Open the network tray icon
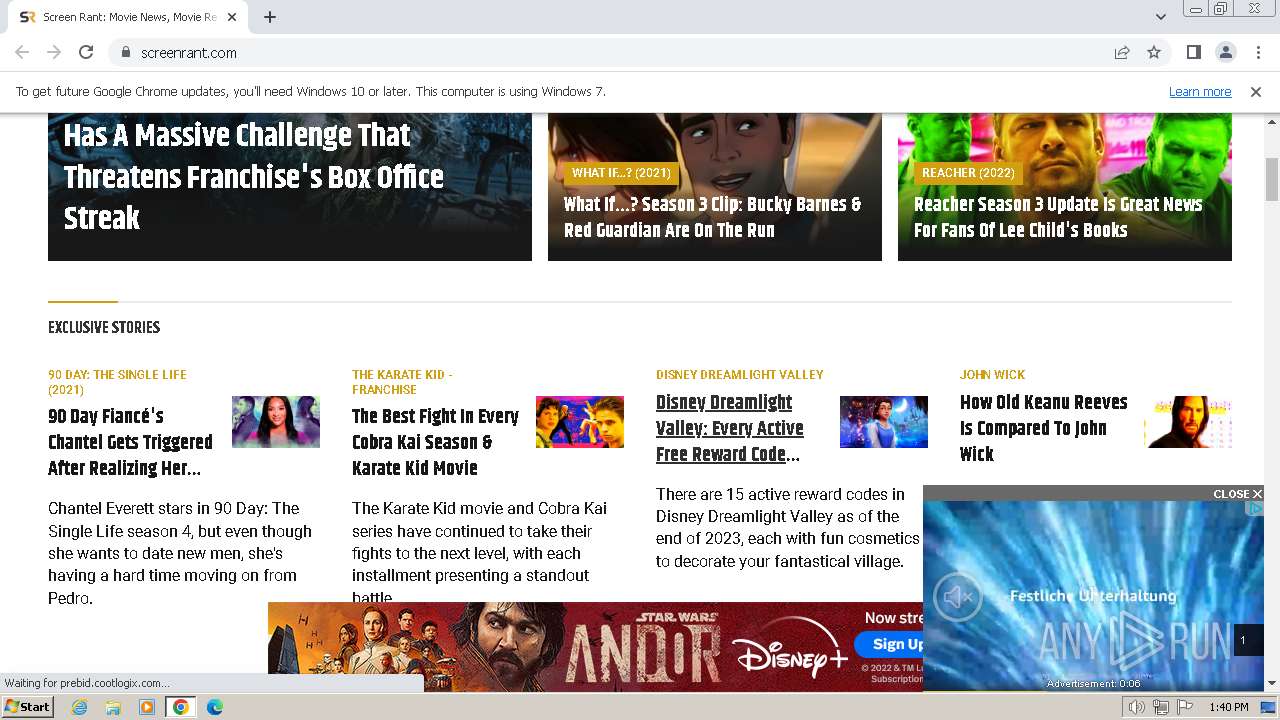The image size is (1280, 720). pyautogui.click(x=1160, y=707)
